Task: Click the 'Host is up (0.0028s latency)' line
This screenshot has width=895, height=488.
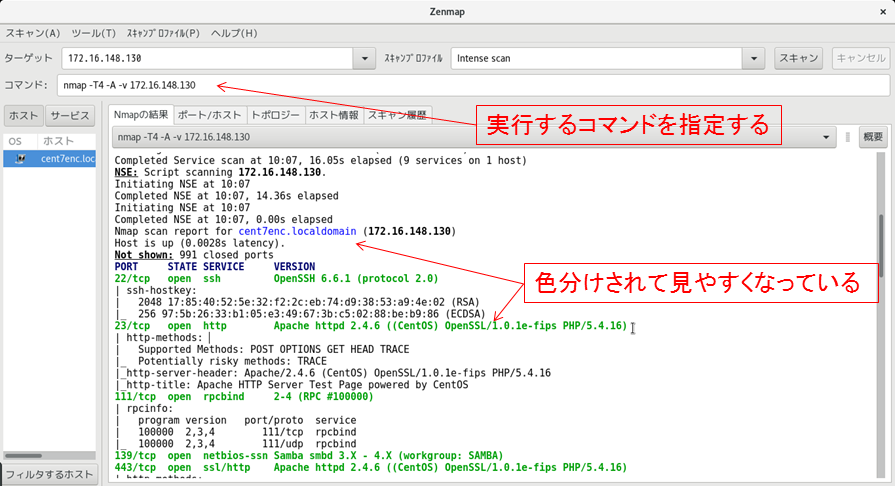Action: 200,243
